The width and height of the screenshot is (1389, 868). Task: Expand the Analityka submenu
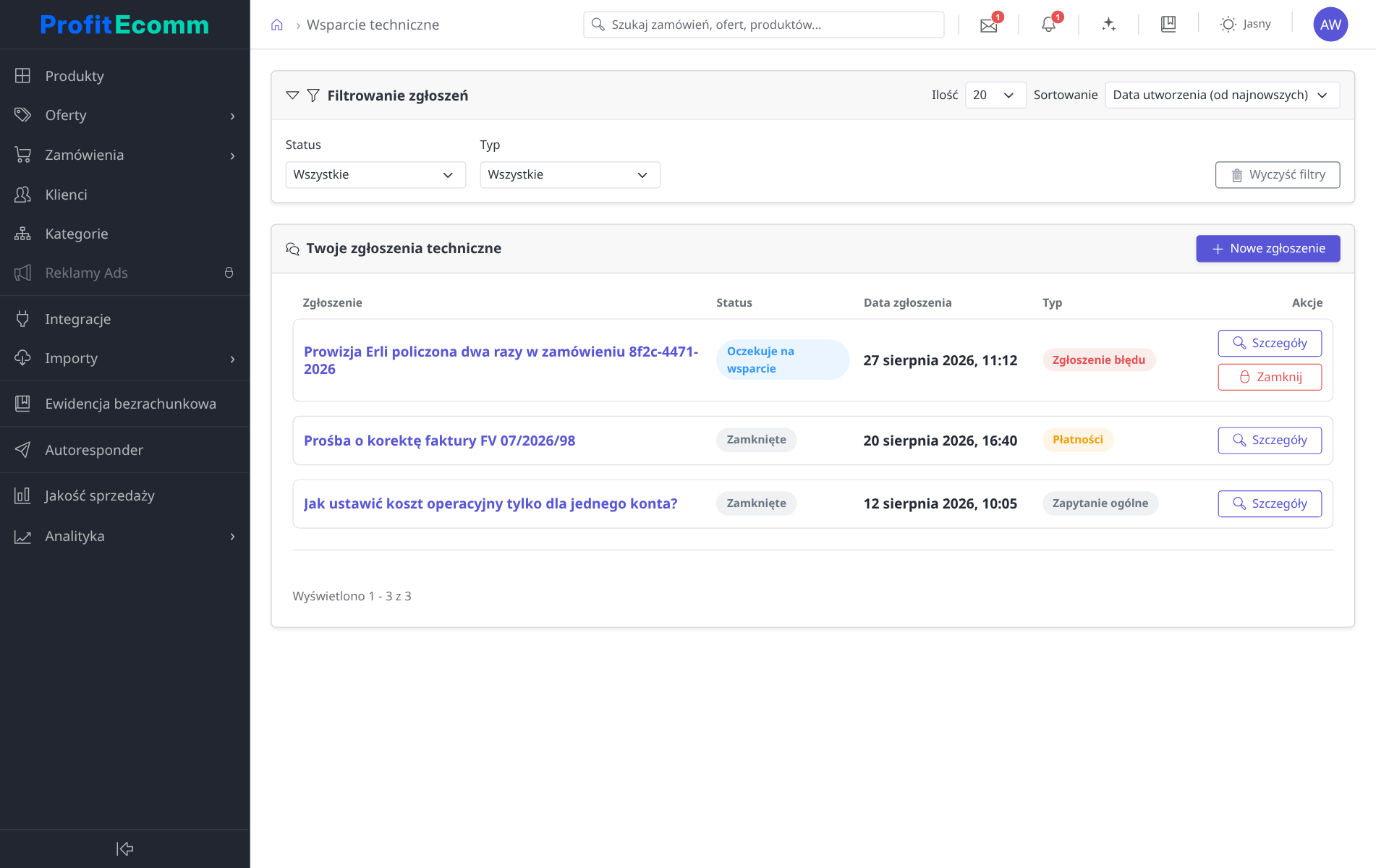tap(232, 537)
